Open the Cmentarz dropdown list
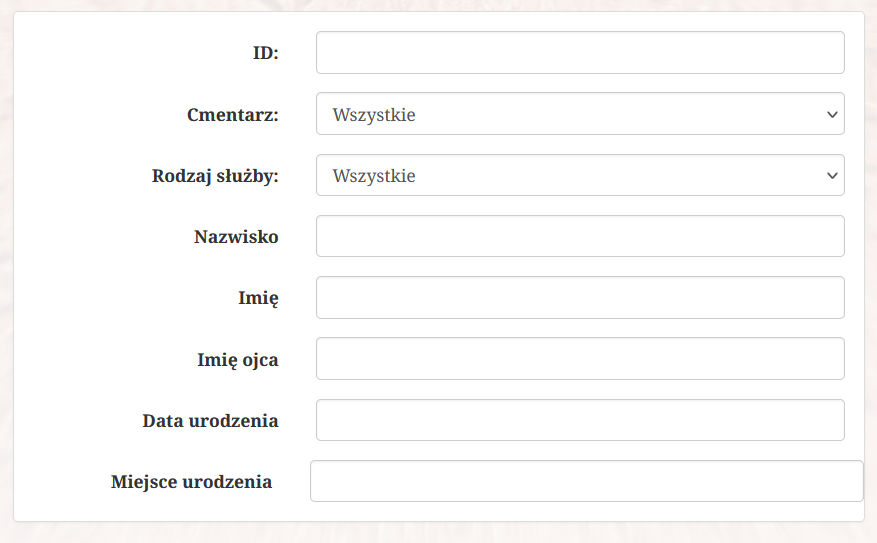 click(x=580, y=114)
